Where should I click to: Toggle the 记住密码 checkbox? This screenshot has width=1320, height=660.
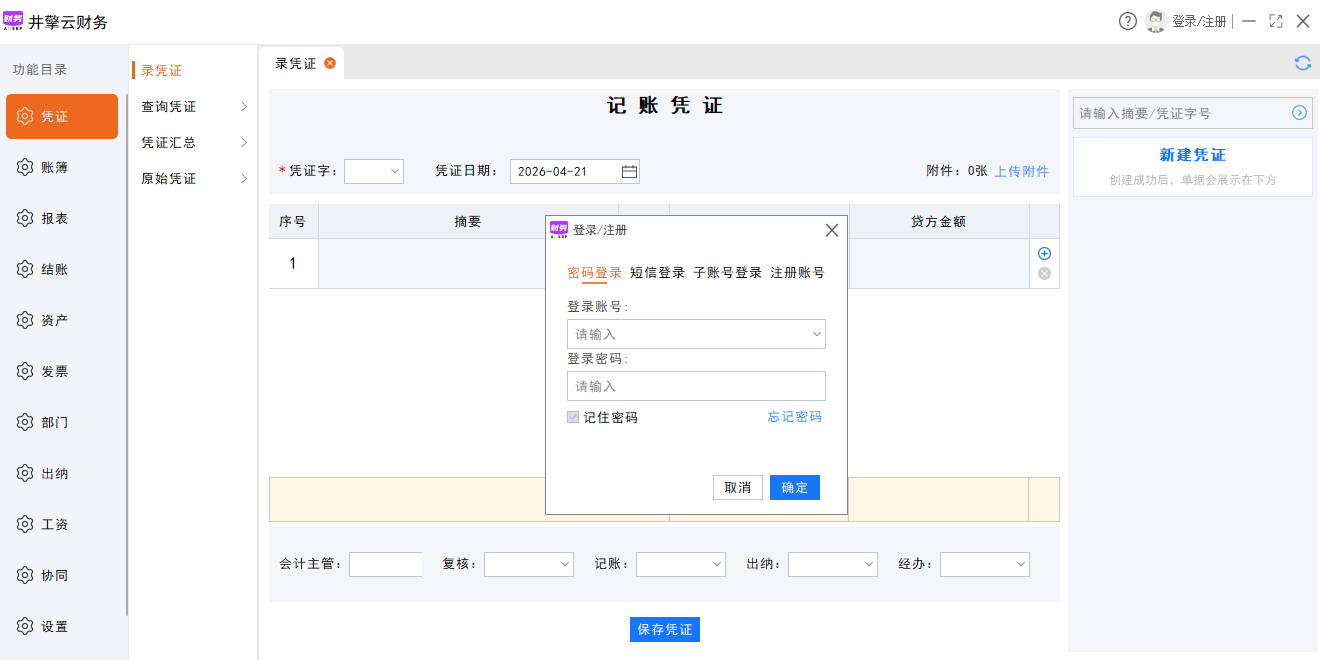tap(573, 417)
